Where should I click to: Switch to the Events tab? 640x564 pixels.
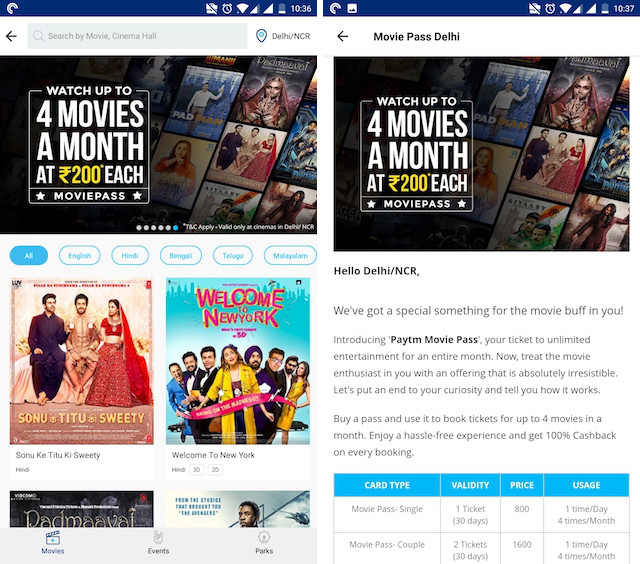coord(158,543)
